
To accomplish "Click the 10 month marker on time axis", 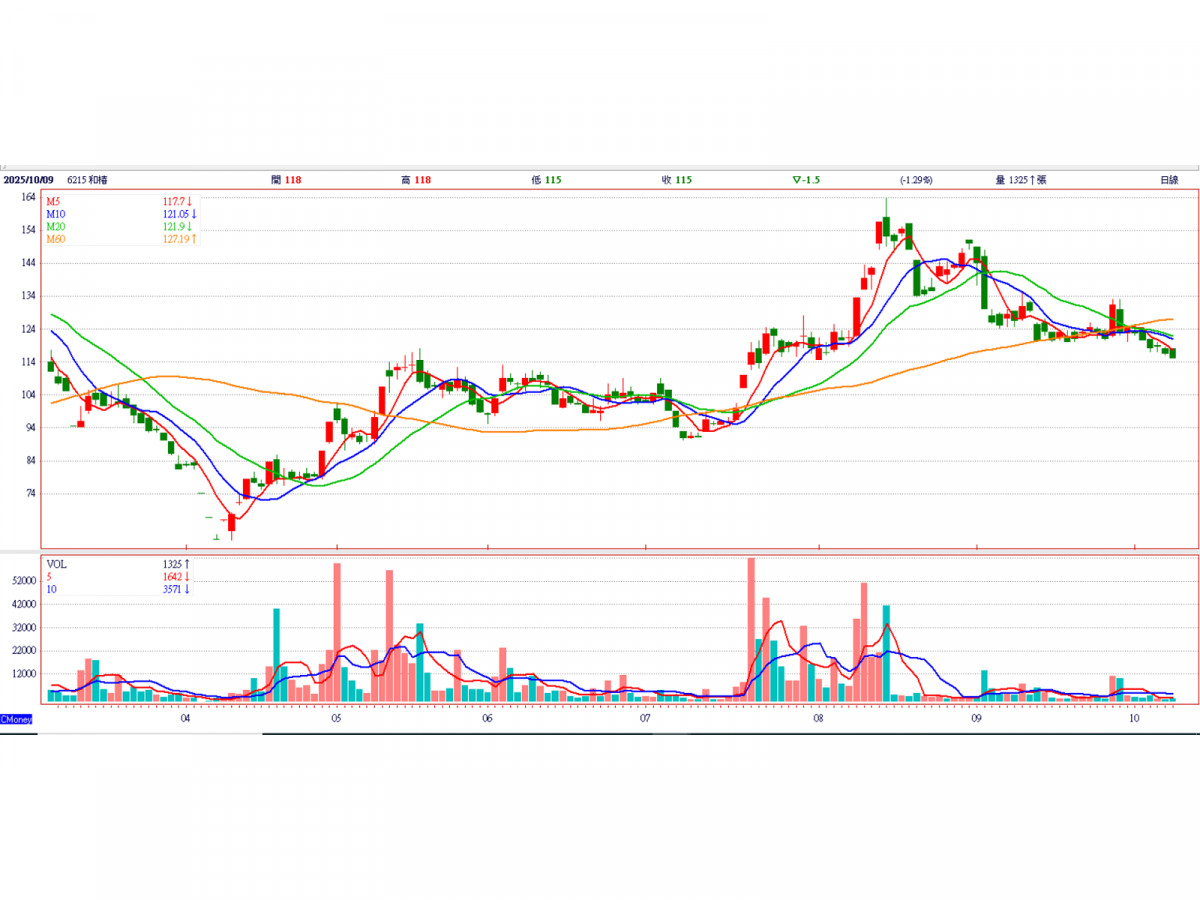I will [1134, 719].
